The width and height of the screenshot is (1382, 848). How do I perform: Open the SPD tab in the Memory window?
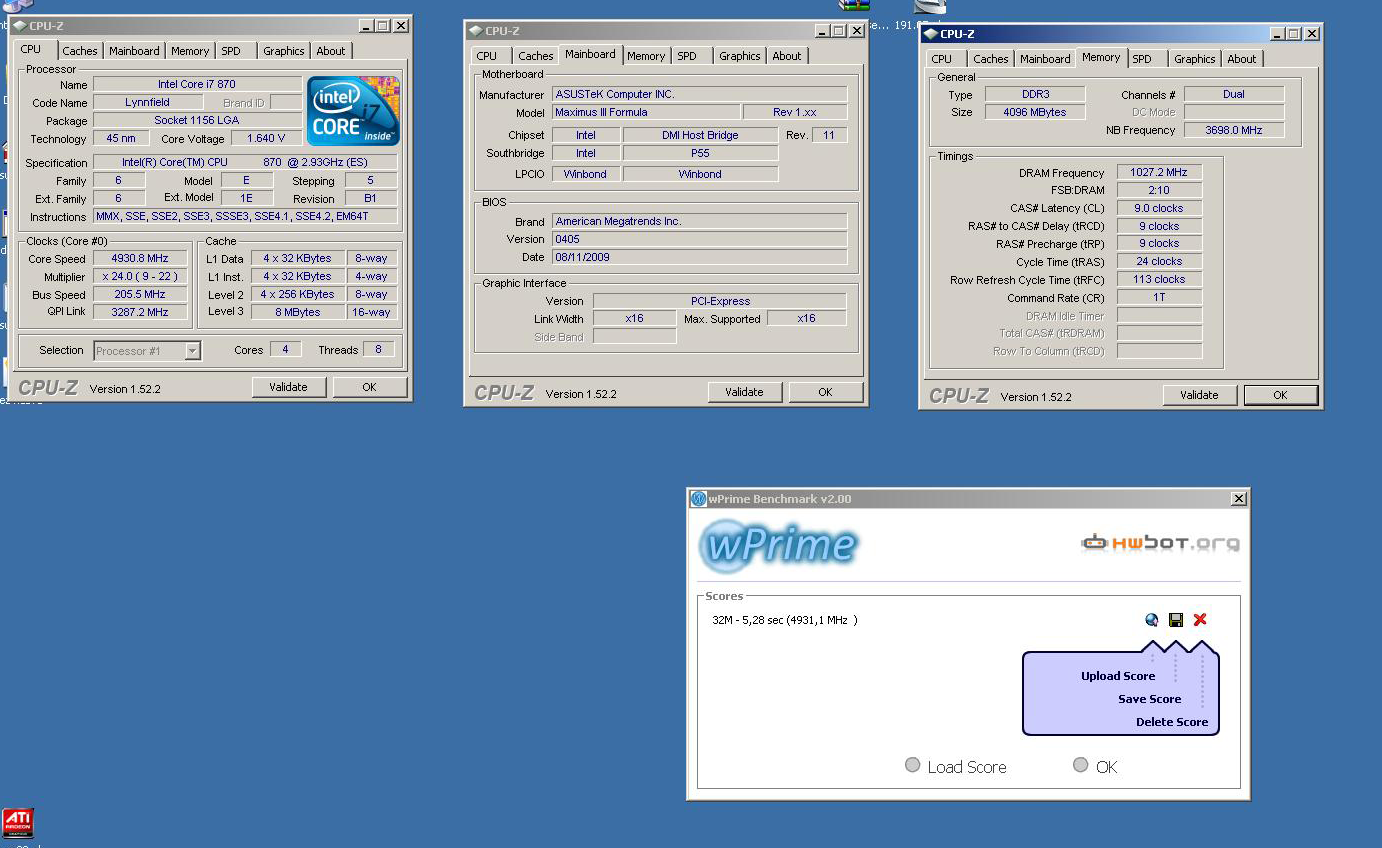(1142, 59)
